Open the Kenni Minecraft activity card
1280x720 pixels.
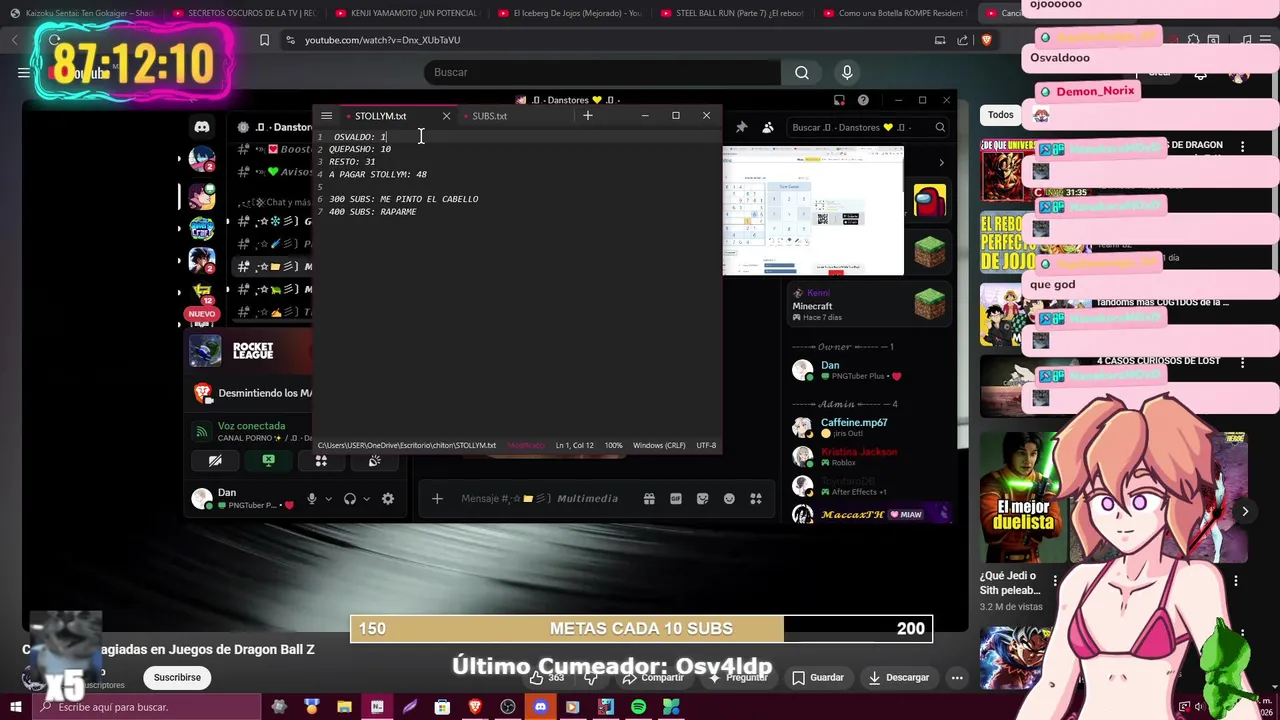(x=868, y=304)
